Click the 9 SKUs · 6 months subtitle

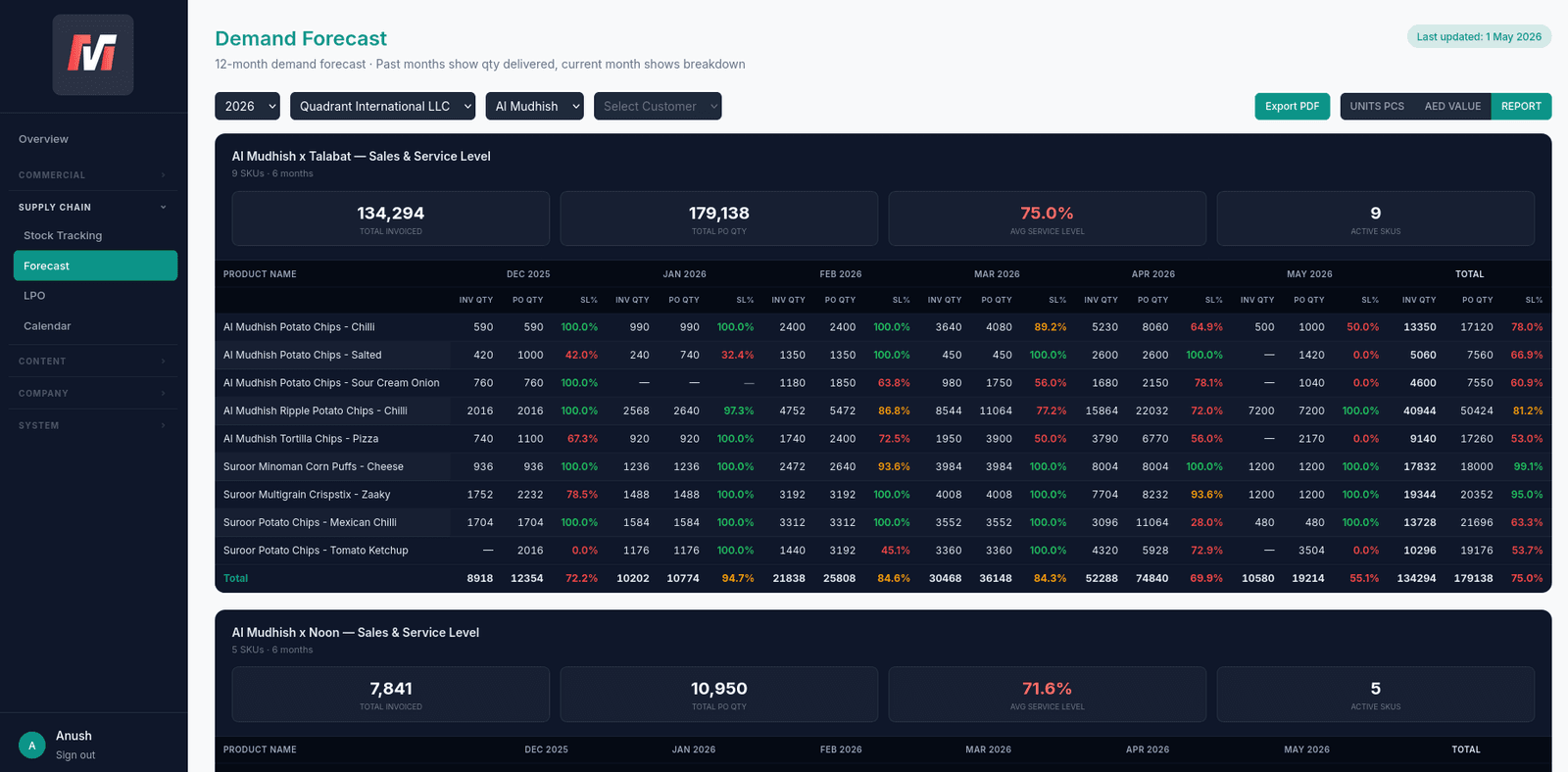pos(272,173)
